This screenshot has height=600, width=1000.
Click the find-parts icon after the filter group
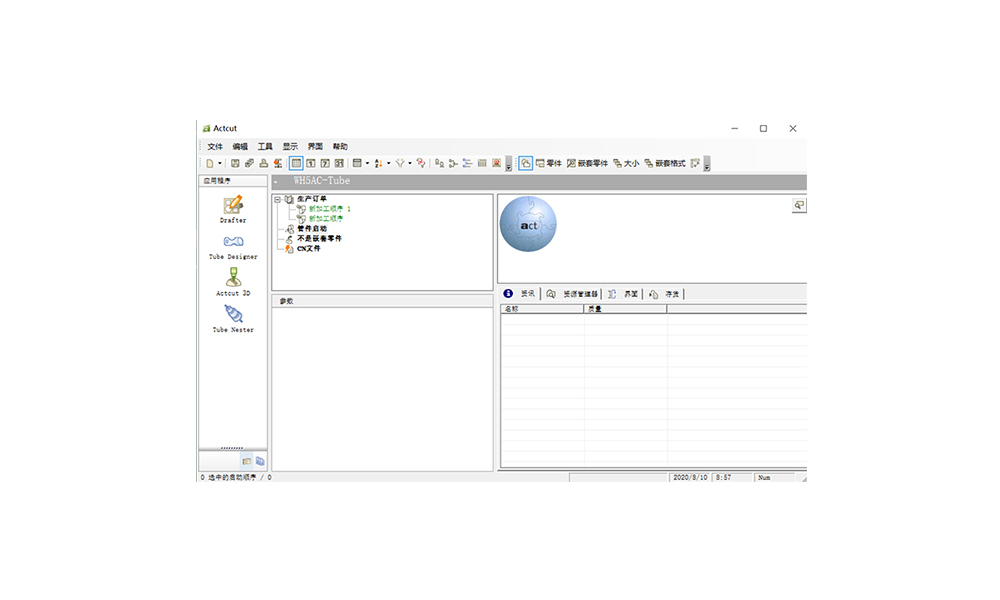point(439,163)
